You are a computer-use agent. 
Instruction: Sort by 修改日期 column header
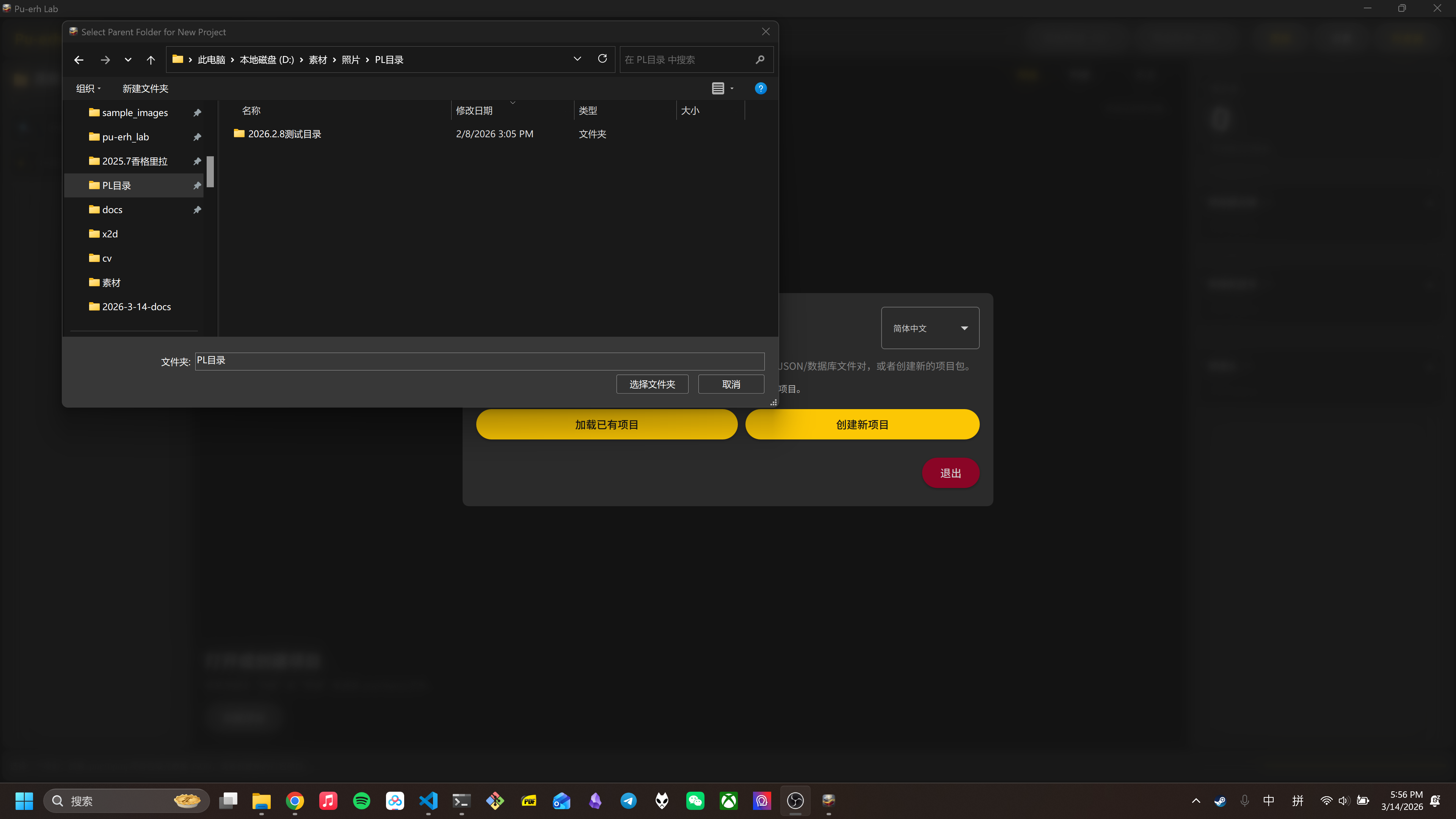click(474, 111)
